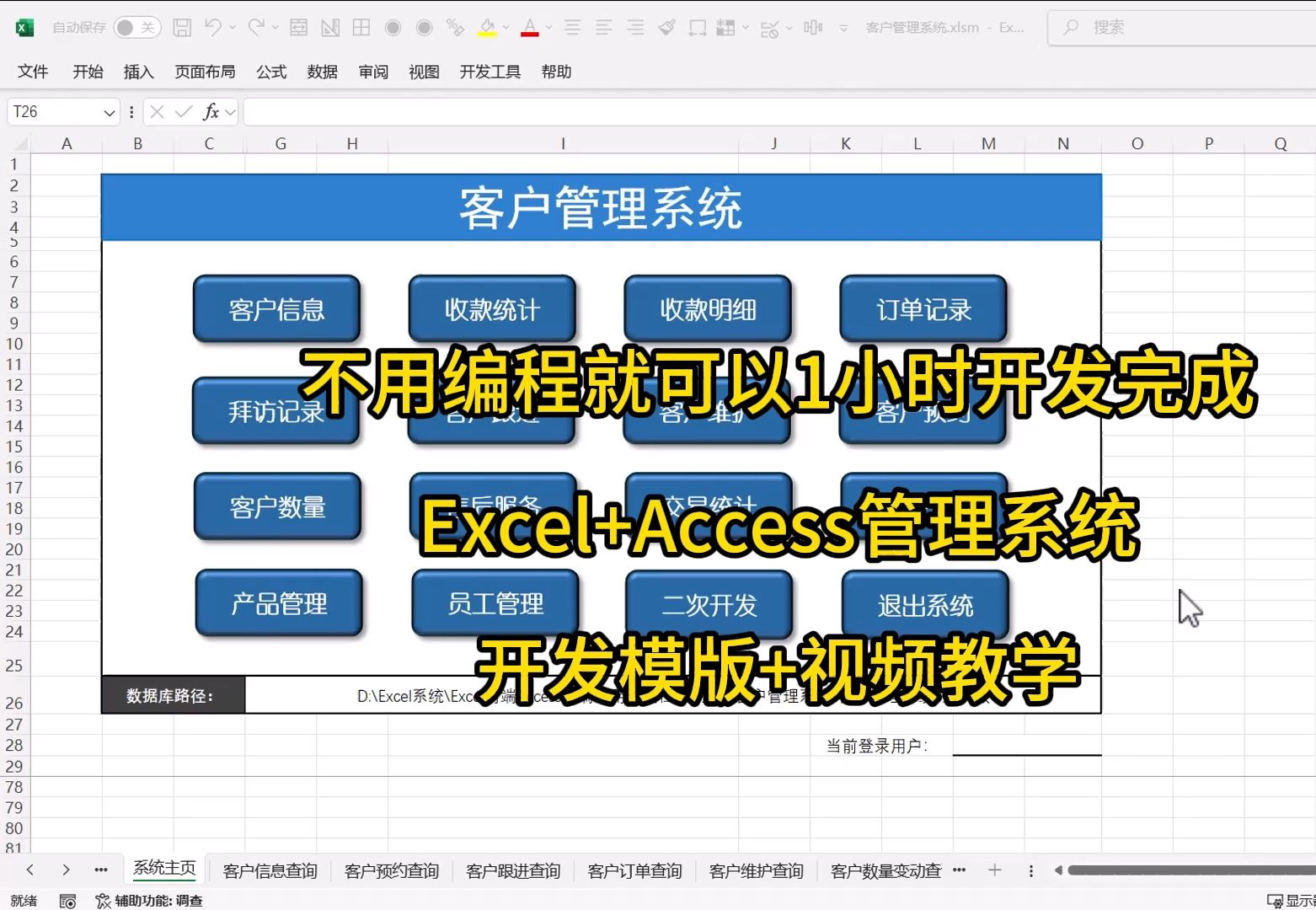Select the row 28 header
Viewport: 1316px width, 910px height.
click(14, 745)
